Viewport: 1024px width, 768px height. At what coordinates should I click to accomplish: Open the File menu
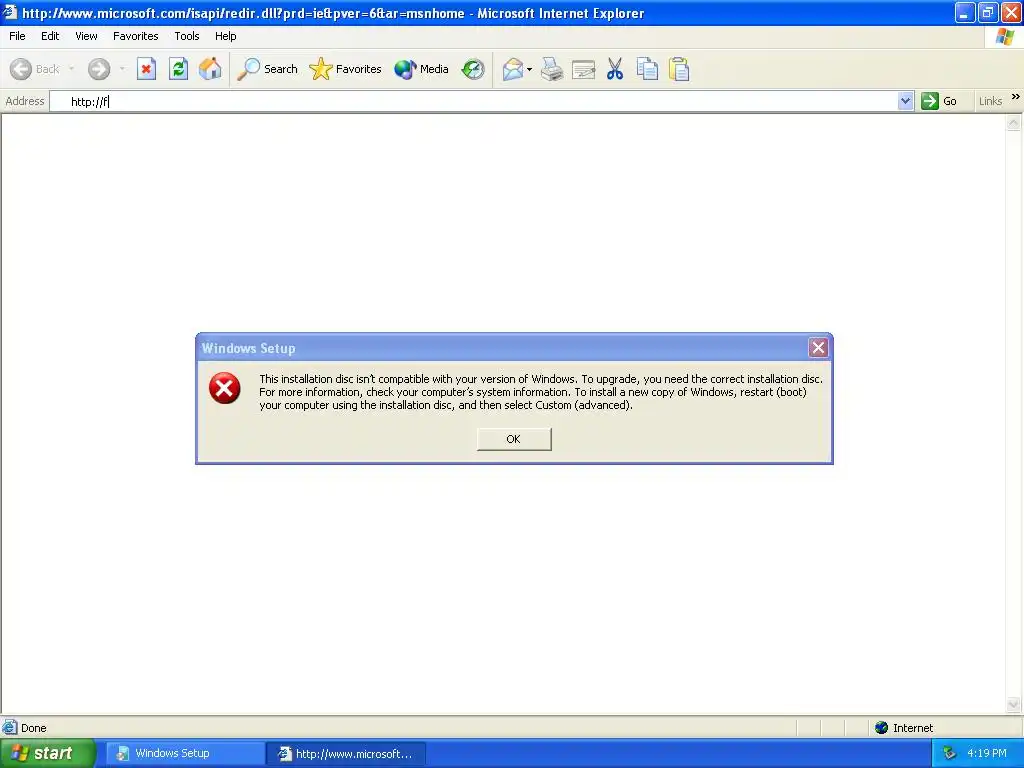point(18,36)
